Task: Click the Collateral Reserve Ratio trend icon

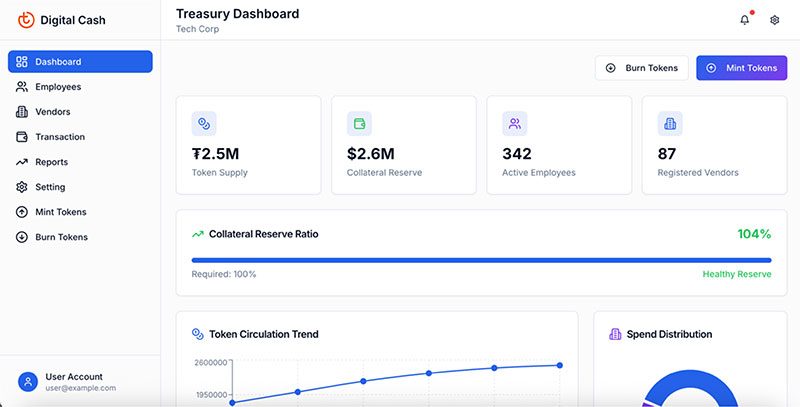Action: (x=197, y=234)
